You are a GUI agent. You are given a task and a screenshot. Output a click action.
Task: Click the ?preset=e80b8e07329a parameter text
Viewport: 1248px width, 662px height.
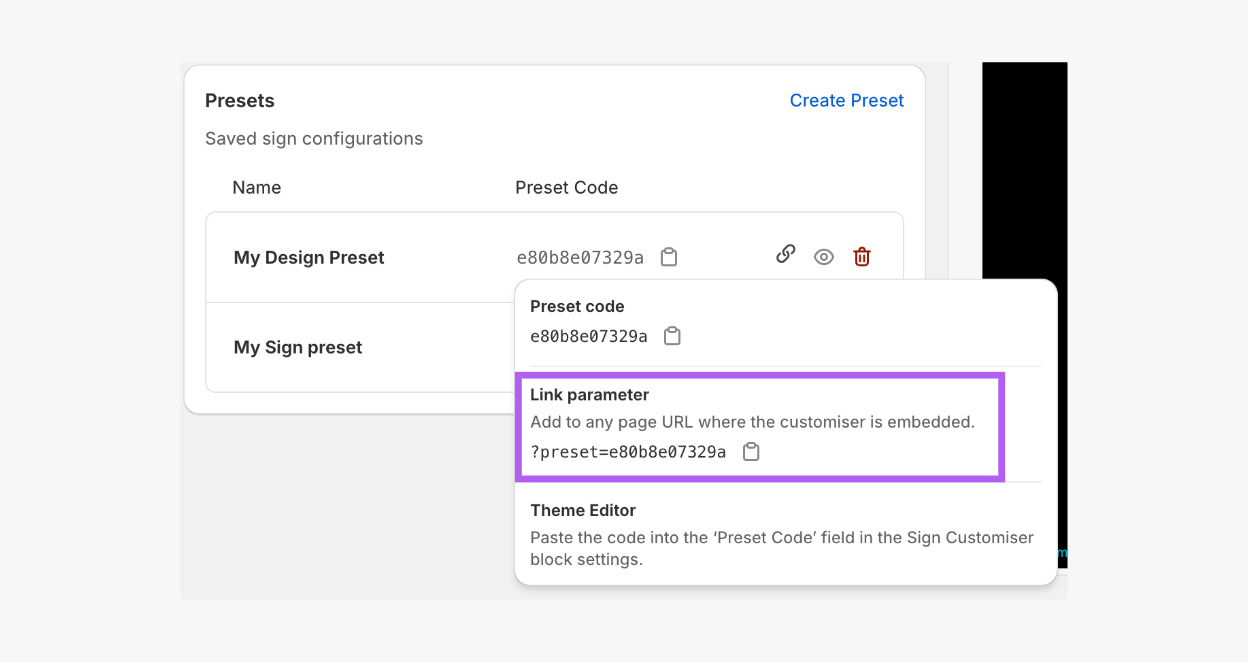[x=628, y=452]
